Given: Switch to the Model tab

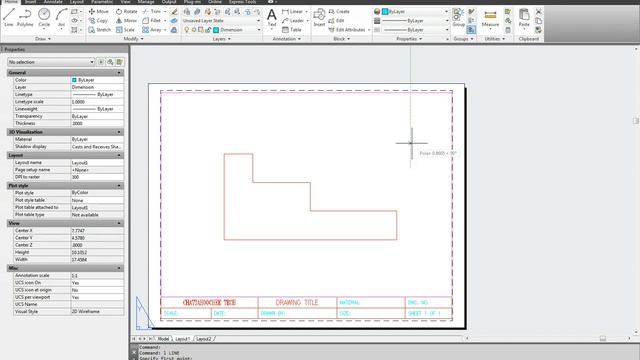Looking at the screenshot, I should click(x=163, y=339).
